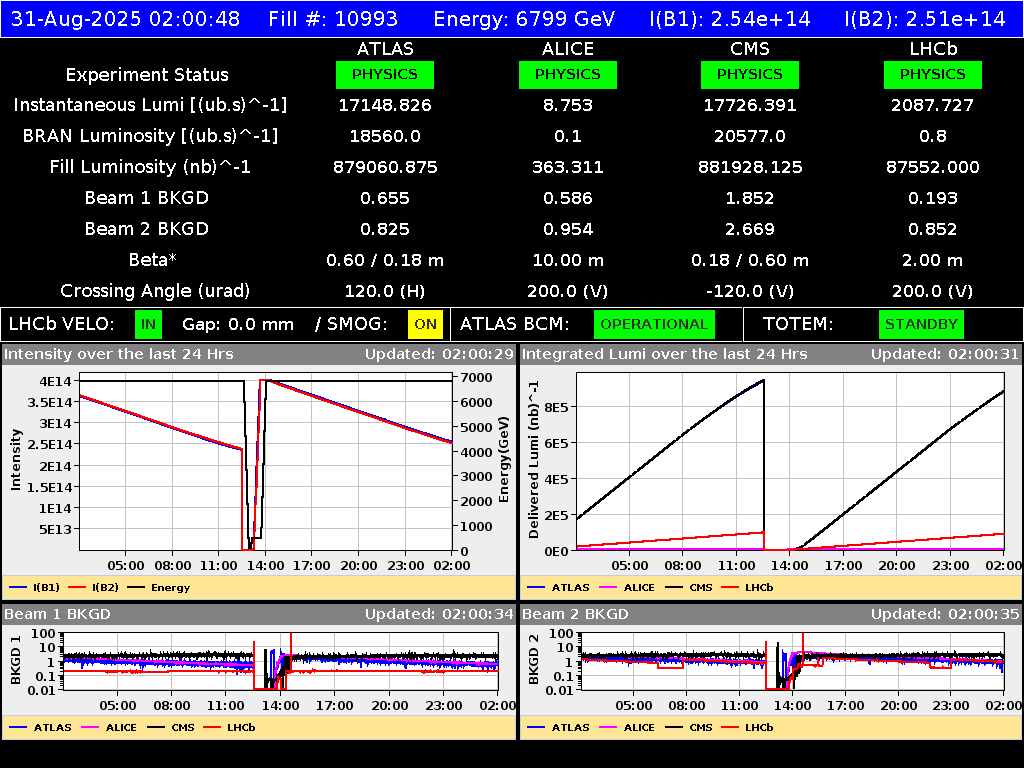This screenshot has width=1024, height=768.
Task: Click the Beam 2 BKGD row label in the table
Action: click(147, 229)
